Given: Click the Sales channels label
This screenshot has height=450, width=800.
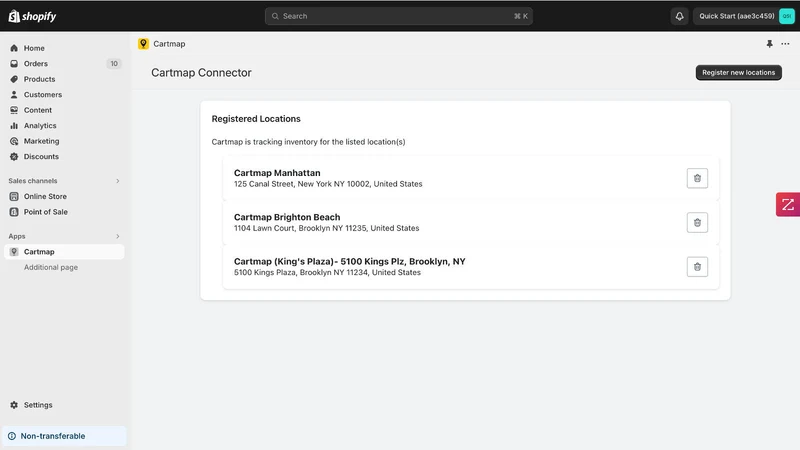Looking at the screenshot, I should coord(33,181).
